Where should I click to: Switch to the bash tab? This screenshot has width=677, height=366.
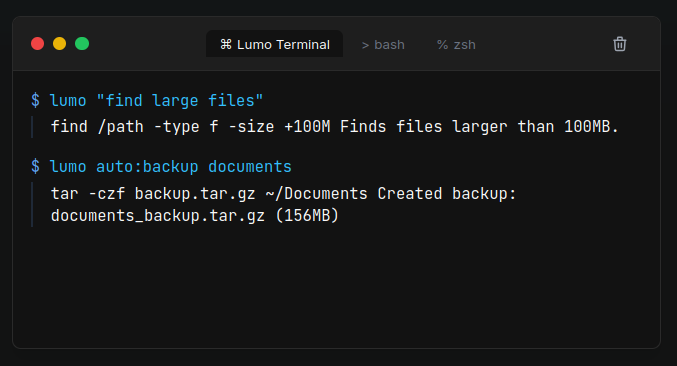point(383,44)
